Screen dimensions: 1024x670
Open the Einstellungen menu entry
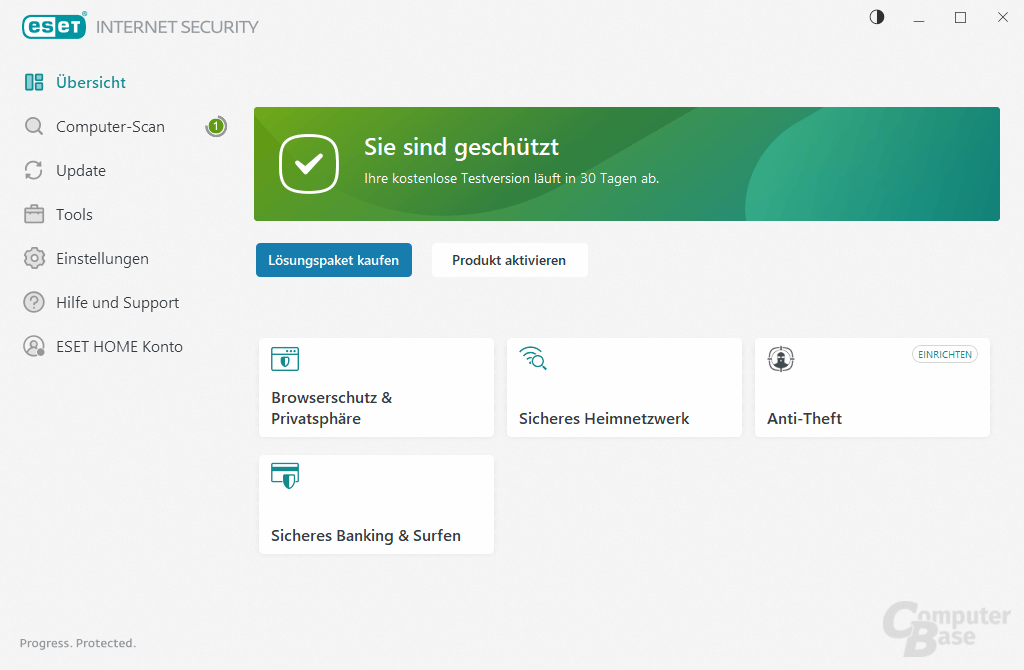click(104, 258)
